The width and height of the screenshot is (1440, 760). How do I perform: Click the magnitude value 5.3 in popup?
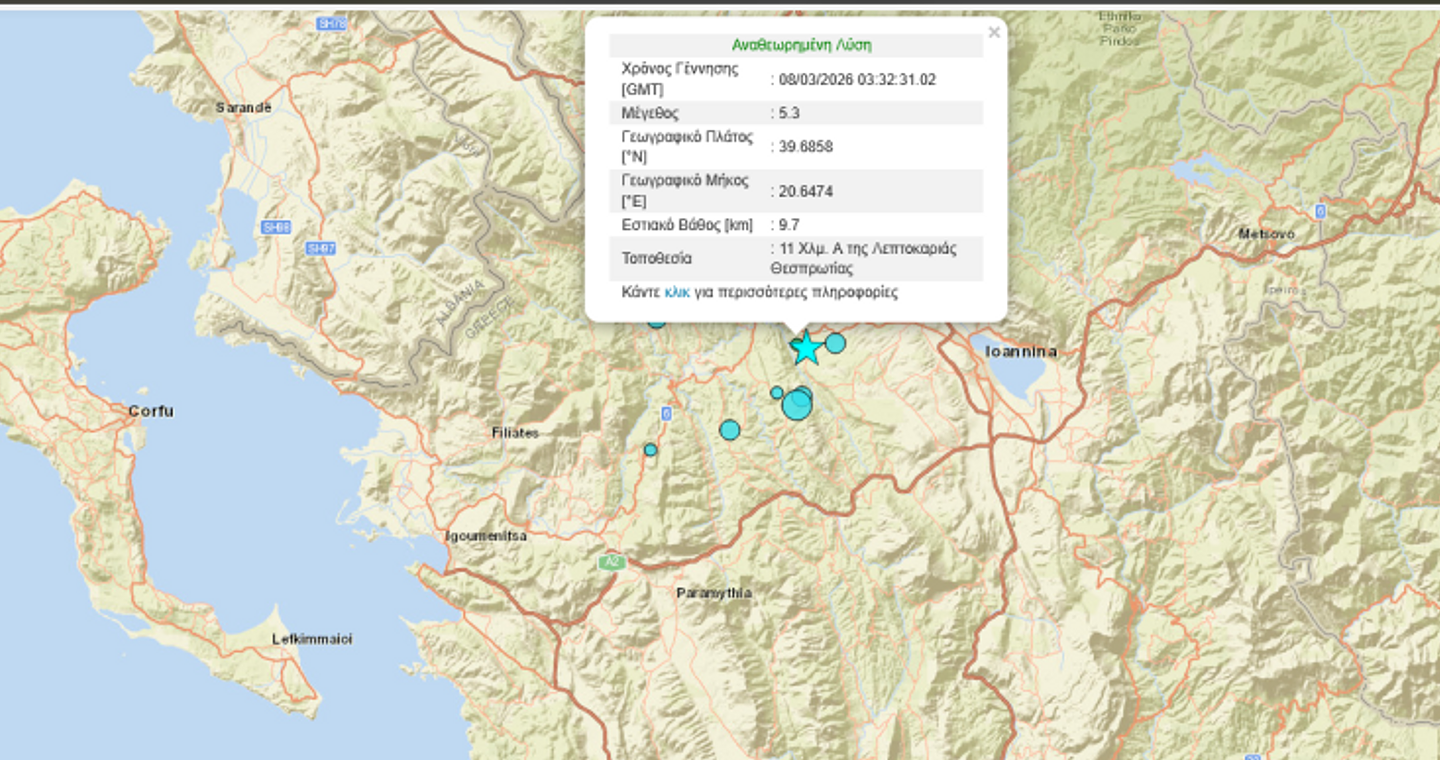789,113
